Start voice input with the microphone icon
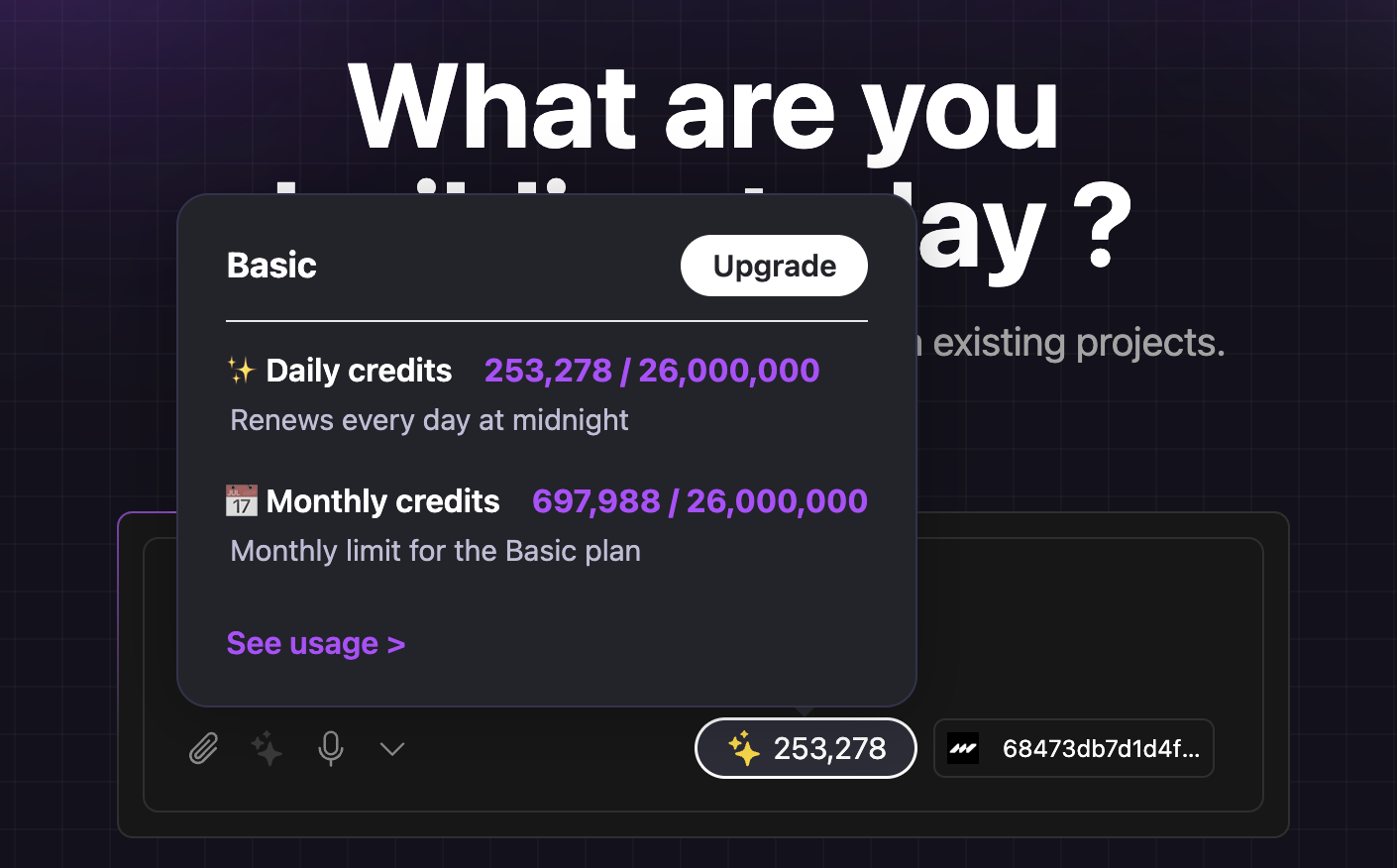Viewport: 1397px width, 868px height. [330, 748]
